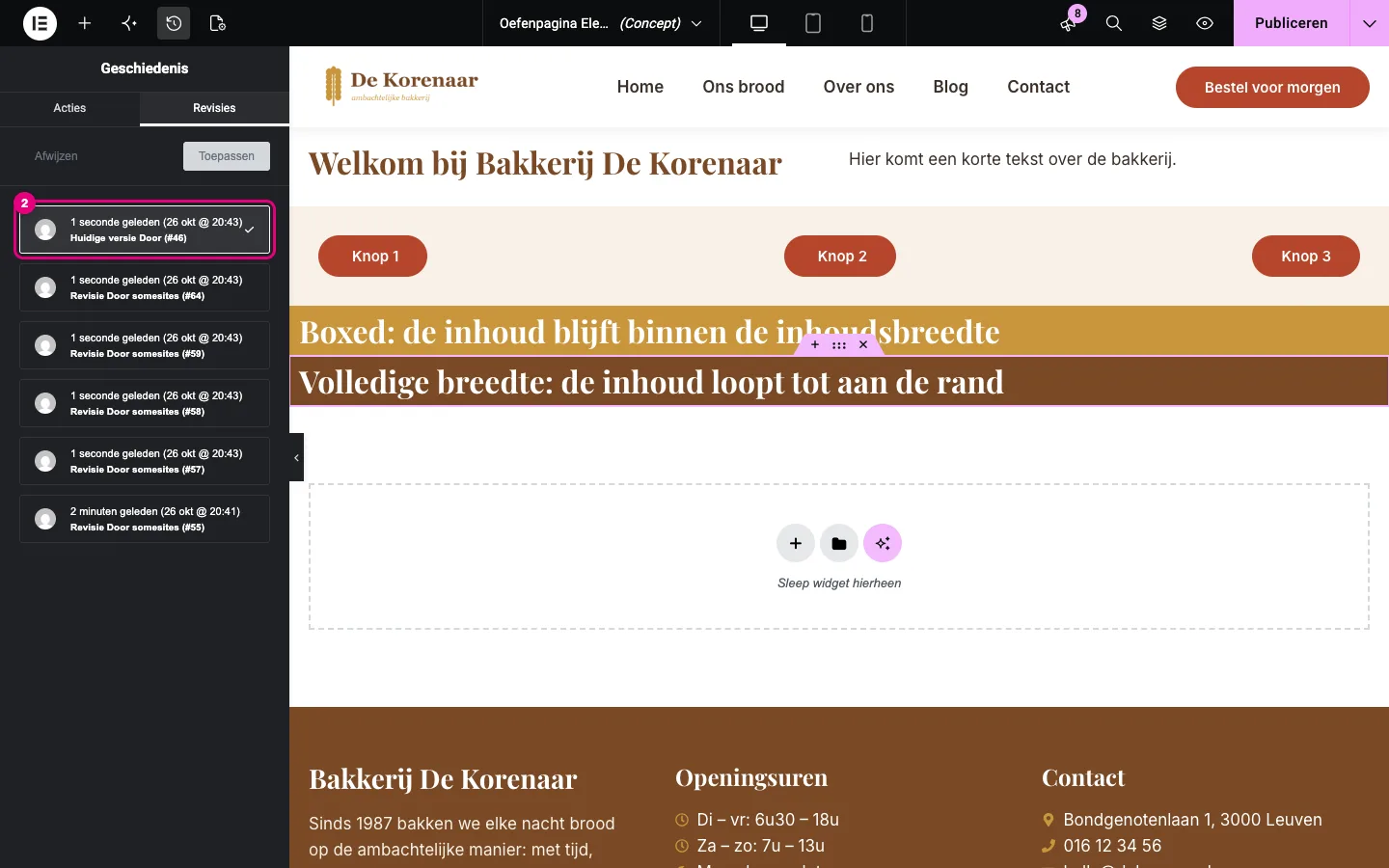The height and width of the screenshot is (868, 1389).
Task: Click the Knop 1 button
Action: click(x=373, y=257)
